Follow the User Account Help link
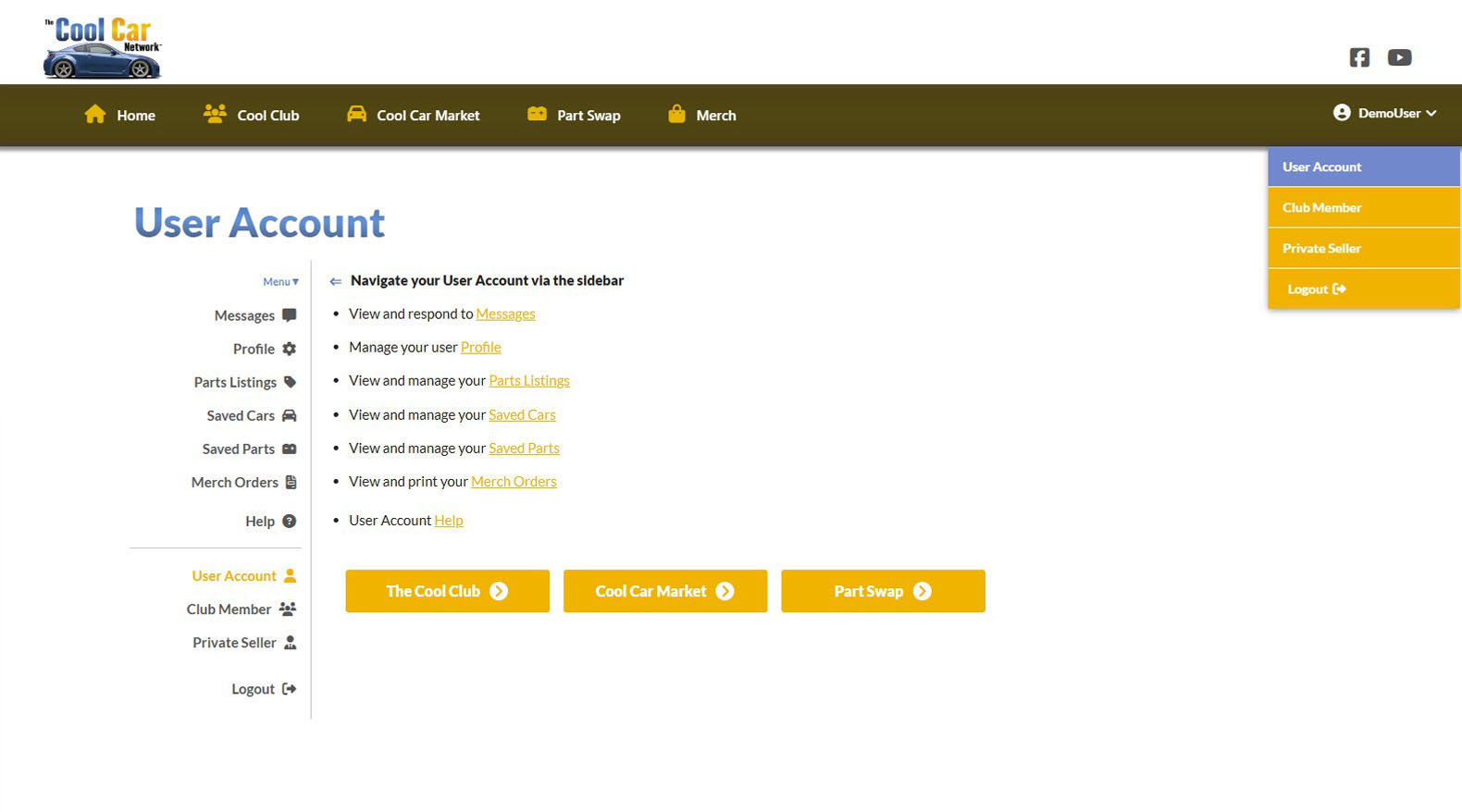The height and width of the screenshot is (812, 1462). tap(449, 520)
